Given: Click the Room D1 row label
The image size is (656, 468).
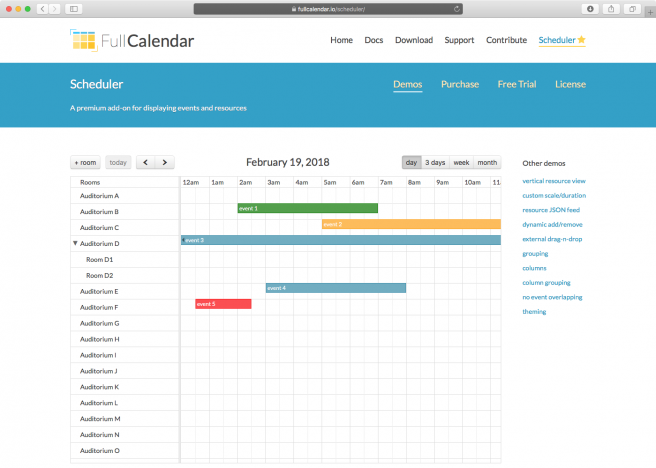Looking at the screenshot, I should pyautogui.click(x=100, y=259).
